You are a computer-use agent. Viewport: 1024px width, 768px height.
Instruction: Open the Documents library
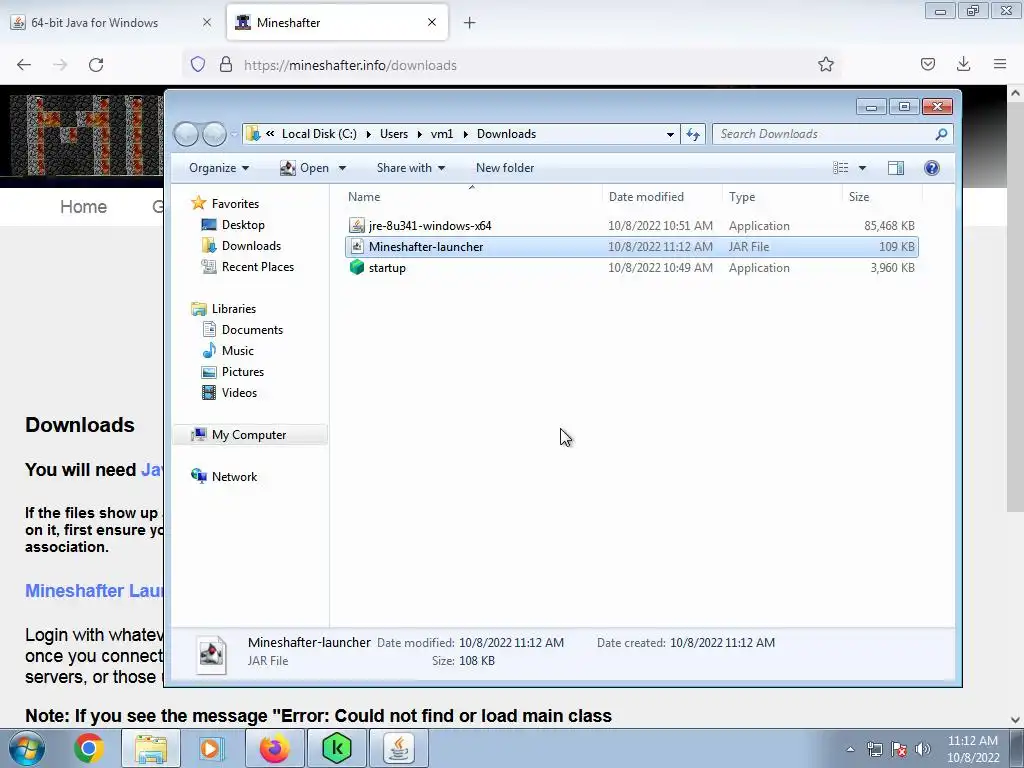[252, 329]
